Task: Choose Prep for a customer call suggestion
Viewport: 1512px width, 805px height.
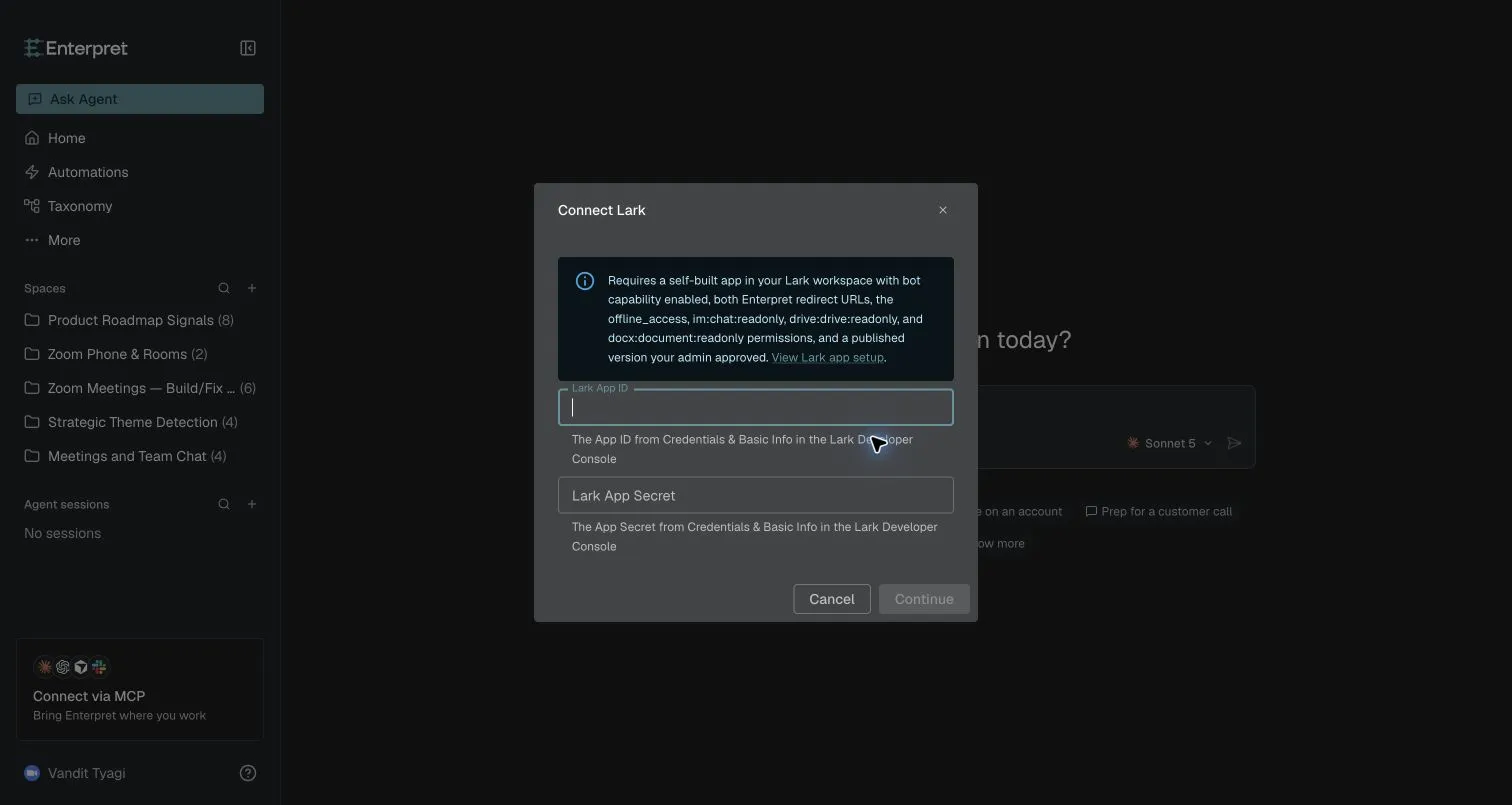Action: tap(1158, 511)
